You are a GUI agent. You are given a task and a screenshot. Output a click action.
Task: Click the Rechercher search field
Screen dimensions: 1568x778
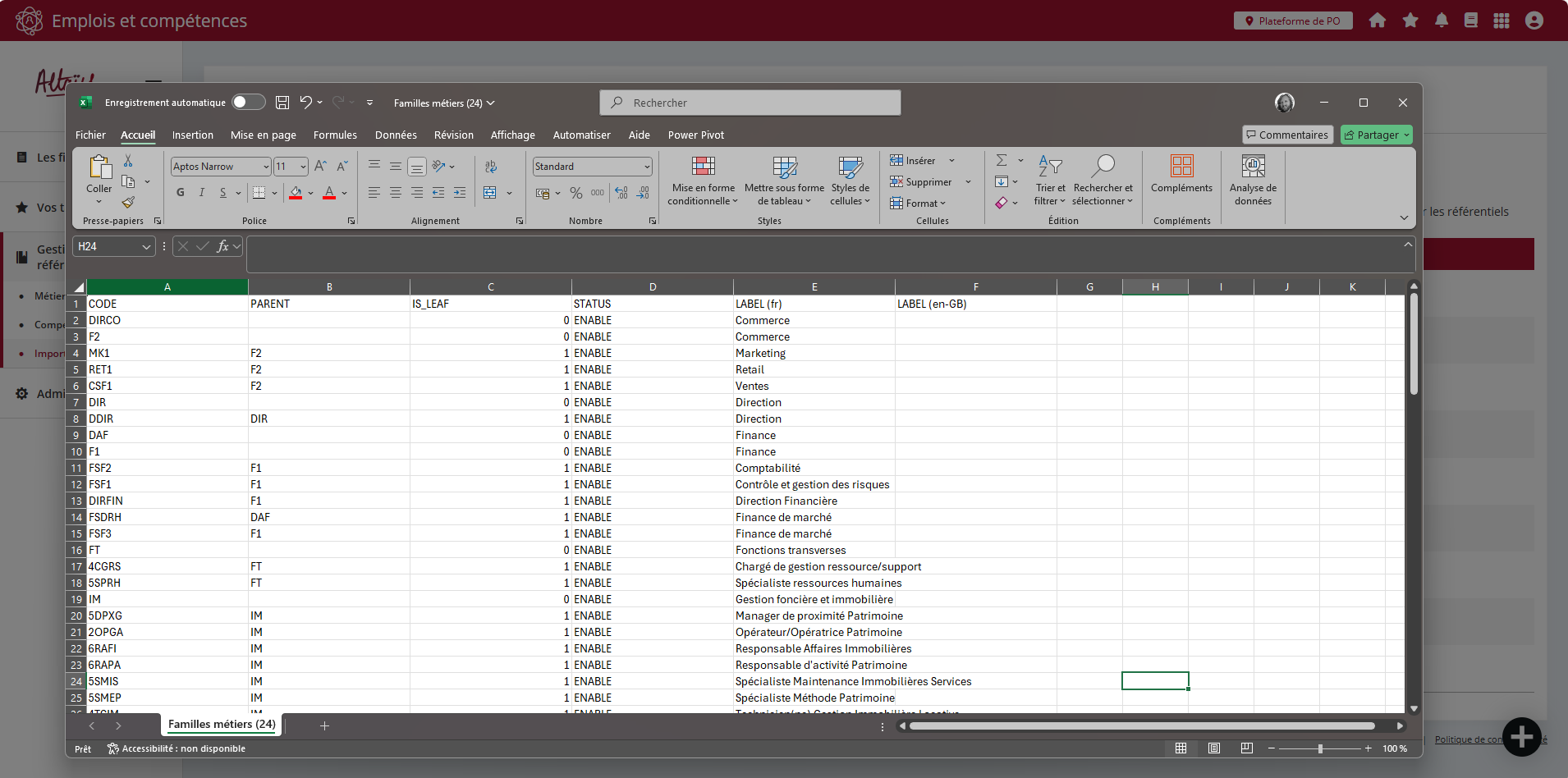(750, 103)
